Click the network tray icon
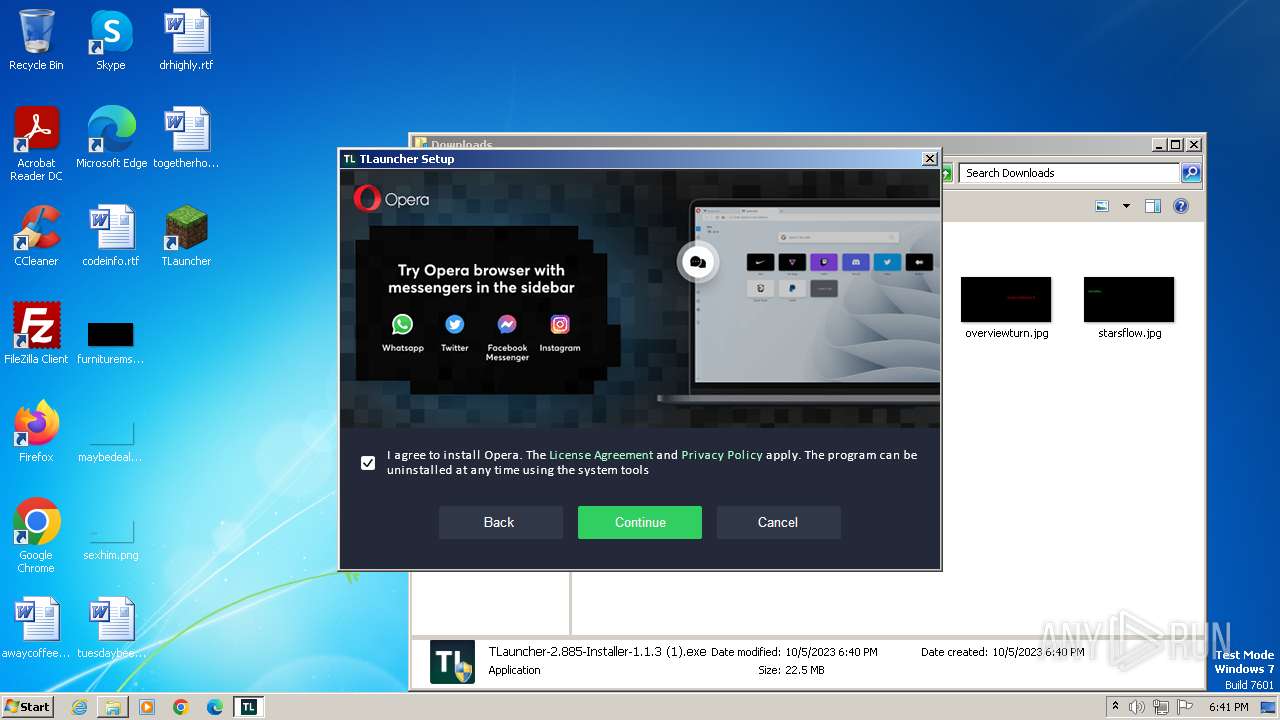1280x720 pixels. pyautogui.click(x=1161, y=707)
